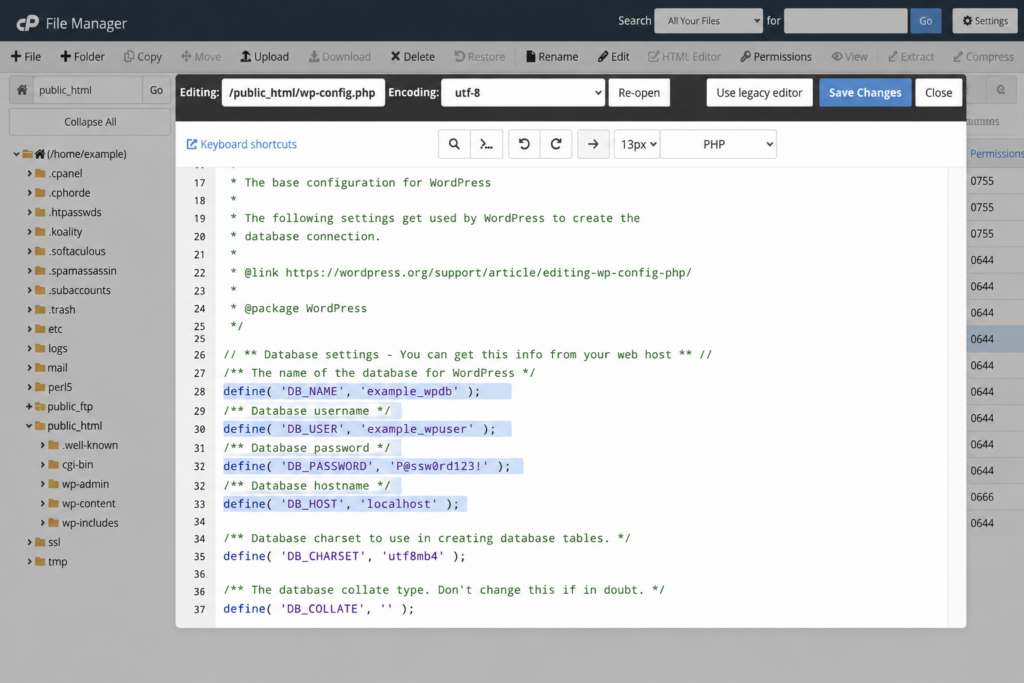Click Delete in the toolbar
This screenshot has height=683, width=1024.
point(413,57)
